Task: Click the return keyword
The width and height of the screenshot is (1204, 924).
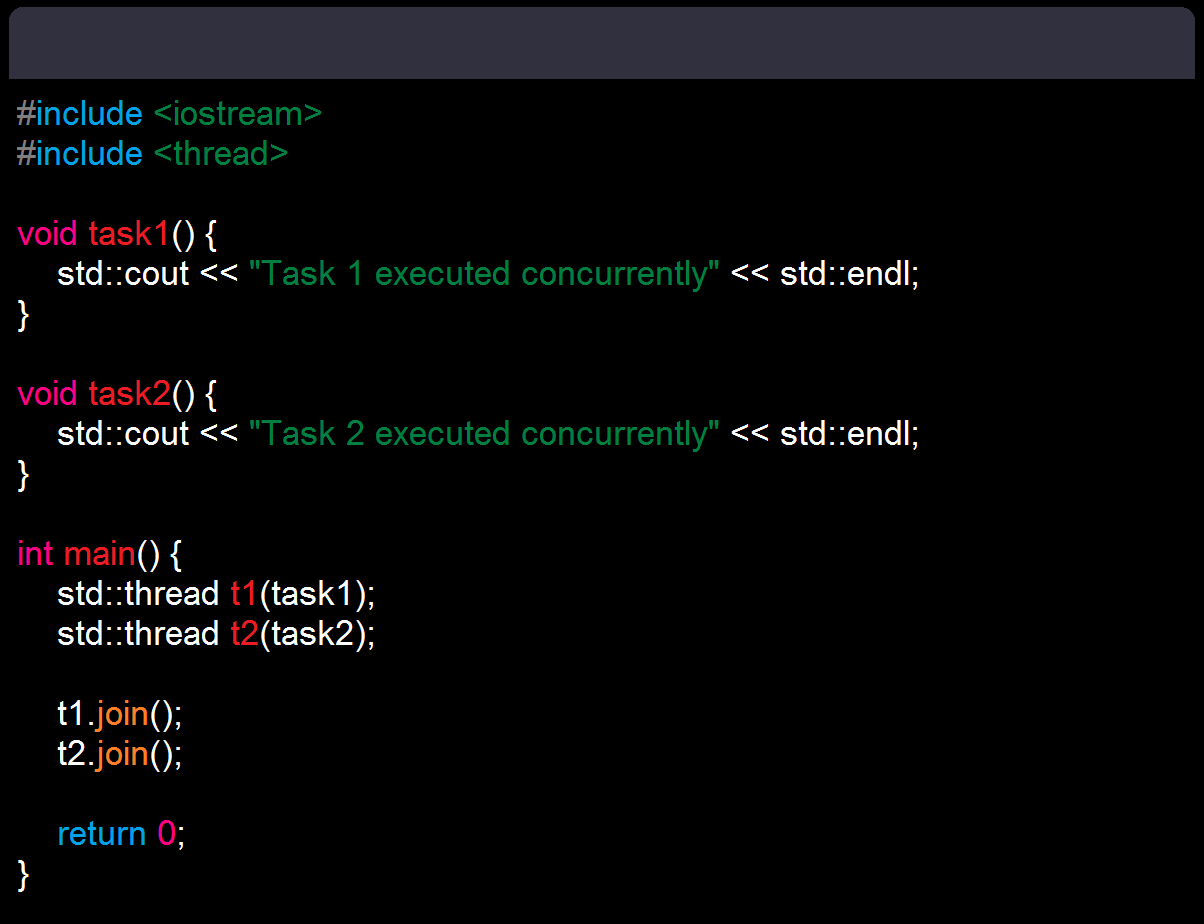Action: tap(101, 834)
